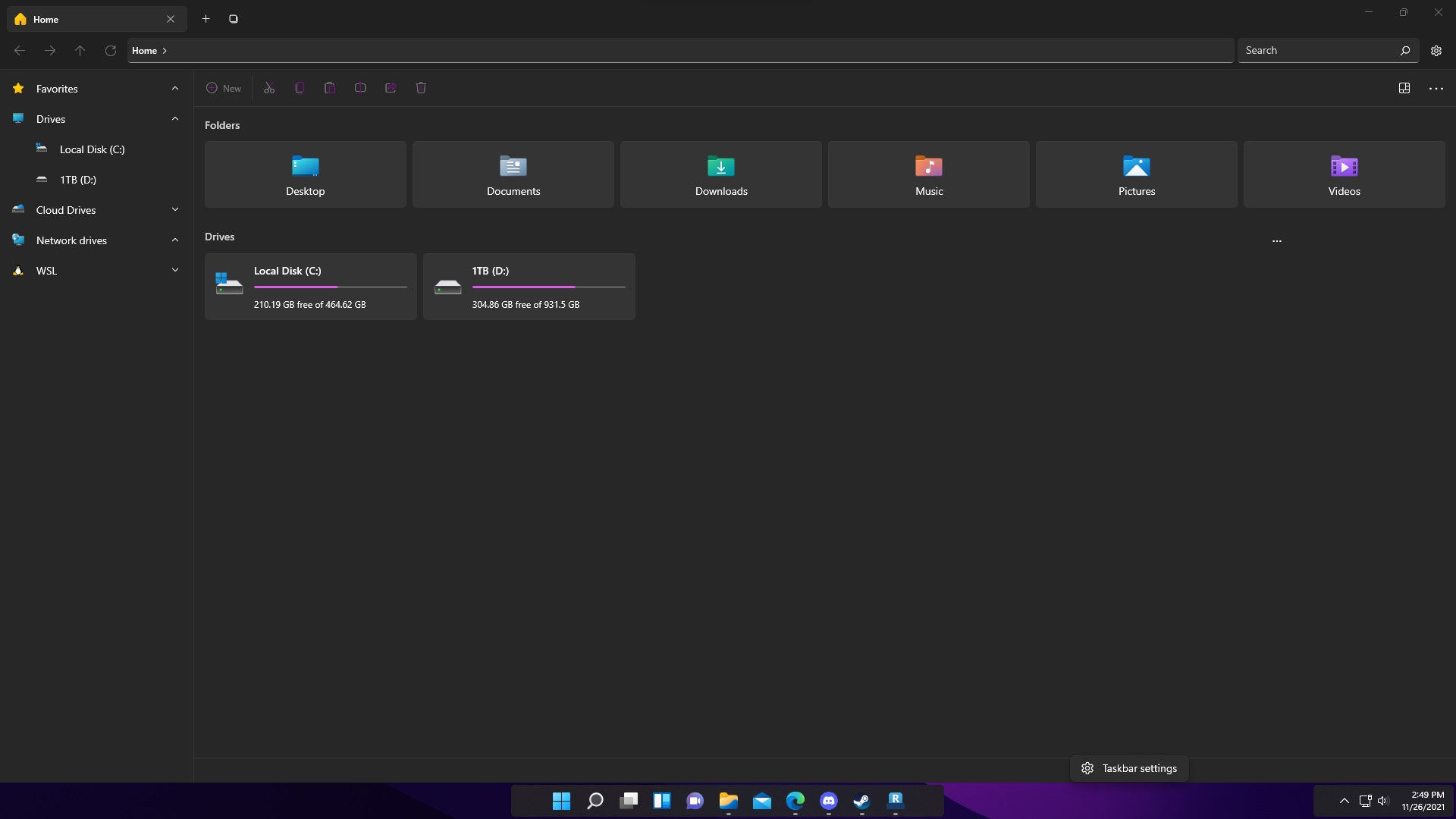Select Local Disk (C:) in sidebar
This screenshot has height=819, width=1456.
click(x=93, y=149)
